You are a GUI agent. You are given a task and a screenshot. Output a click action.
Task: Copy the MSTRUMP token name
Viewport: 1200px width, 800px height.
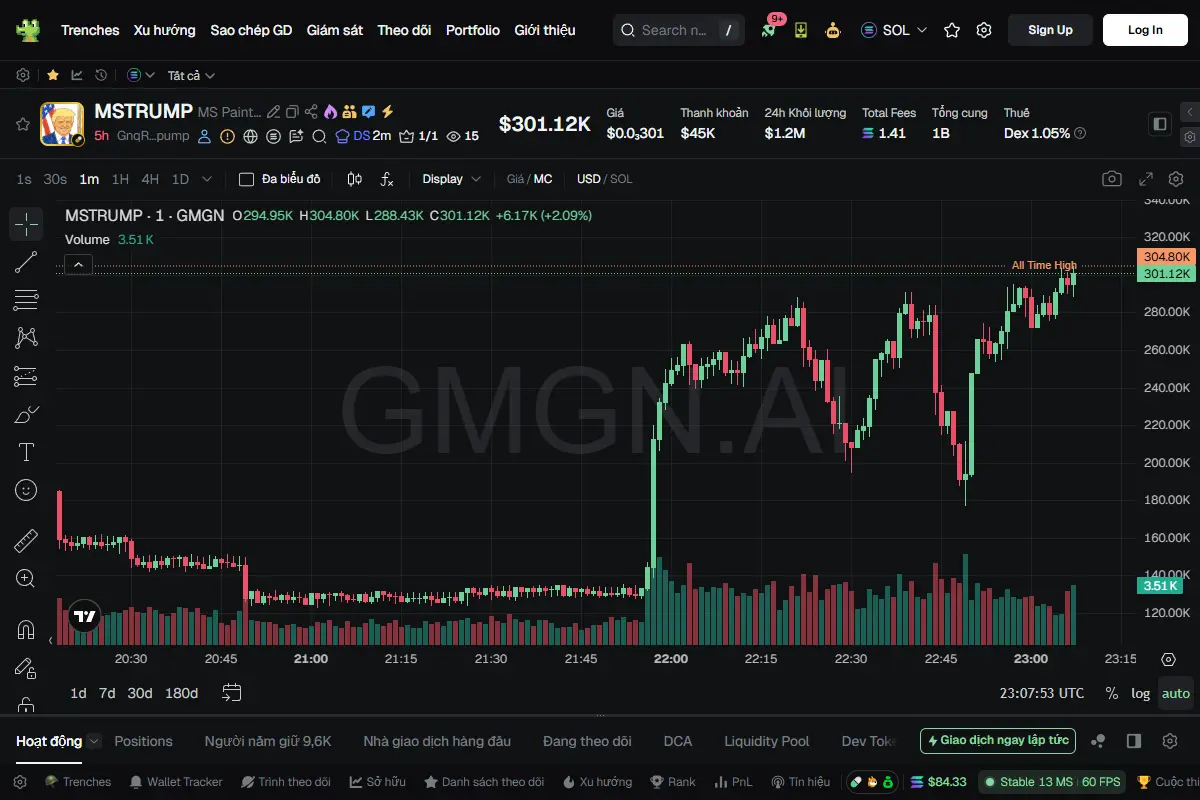(x=292, y=112)
